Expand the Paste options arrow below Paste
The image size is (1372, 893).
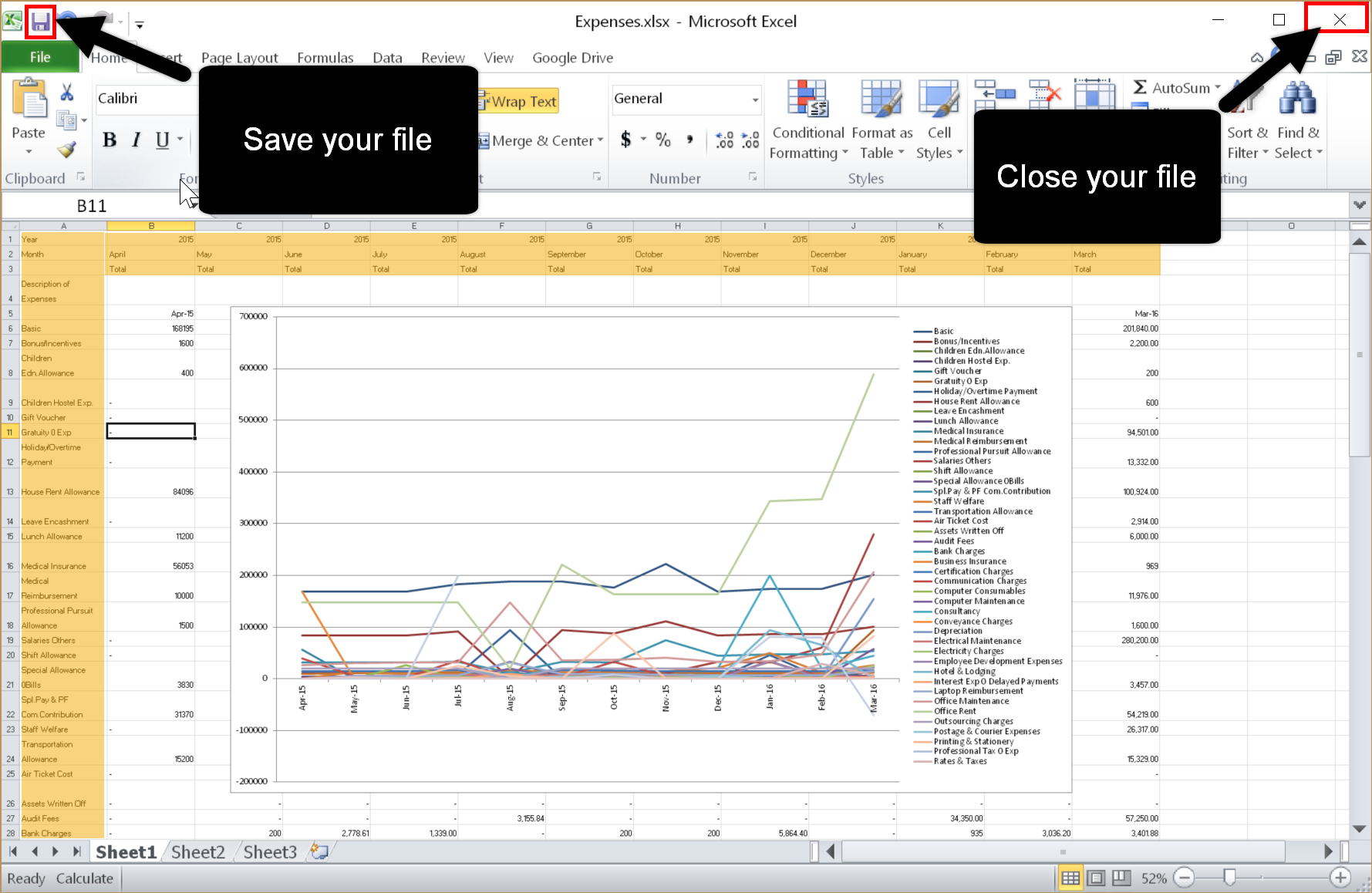(29, 151)
